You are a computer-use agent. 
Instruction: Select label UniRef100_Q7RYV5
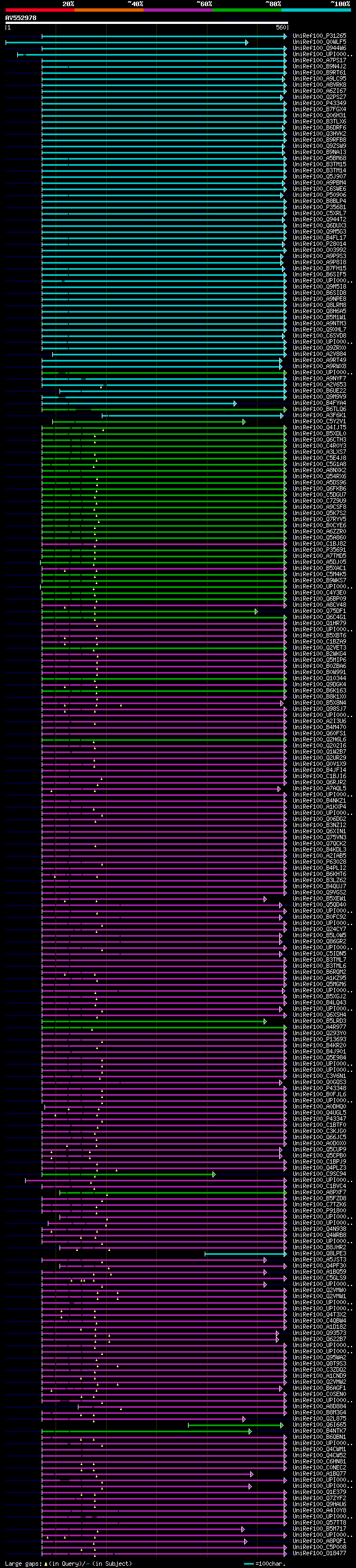coord(319,519)
